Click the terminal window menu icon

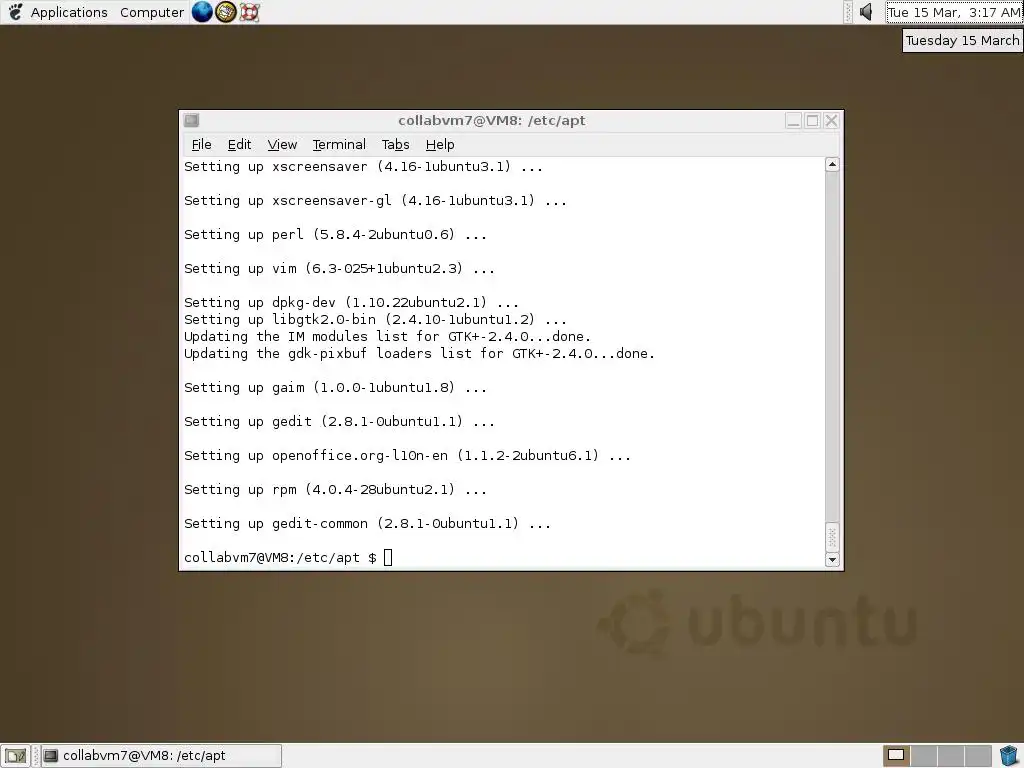(x=191, y=120)
